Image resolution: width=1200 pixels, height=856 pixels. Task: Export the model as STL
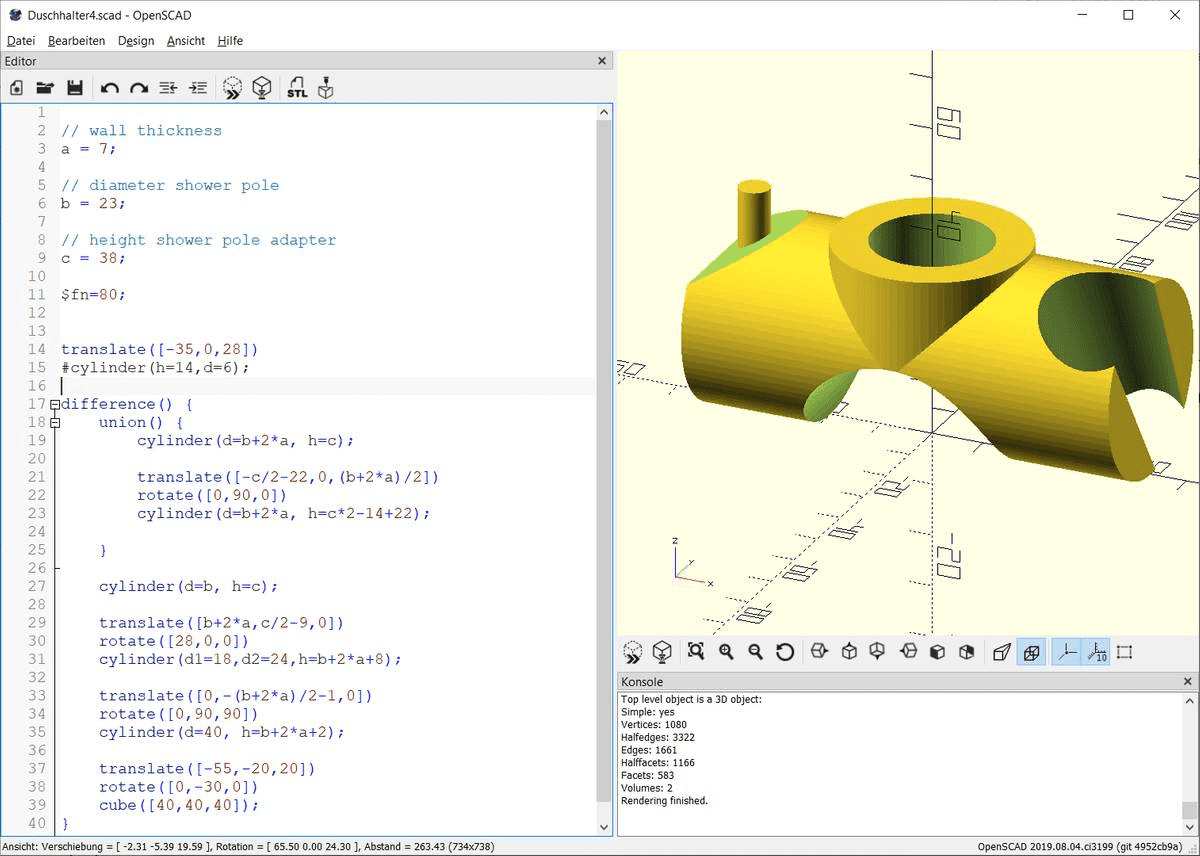(297, 88)
